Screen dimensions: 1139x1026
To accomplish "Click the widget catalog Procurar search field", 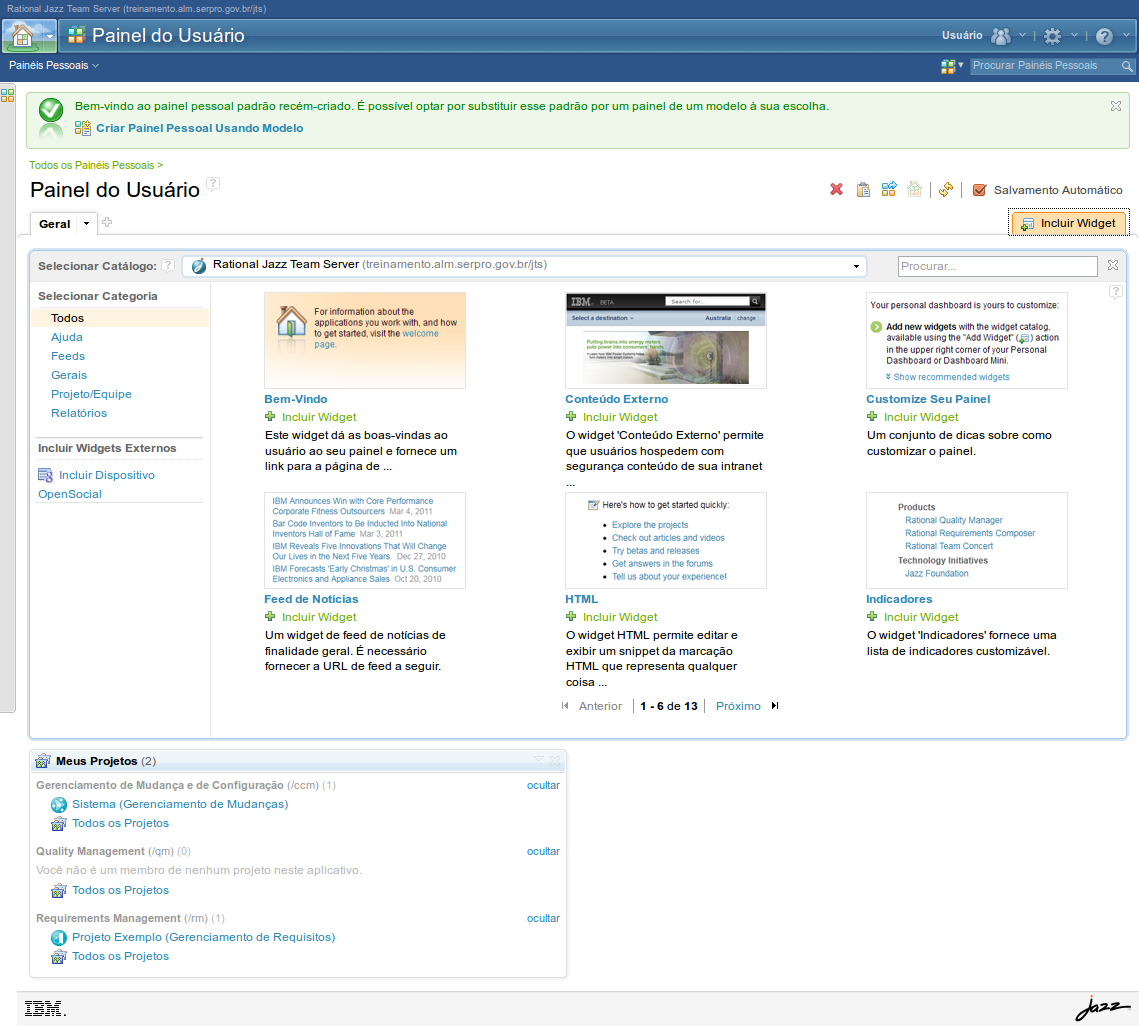I will click(x=997, y=266).
